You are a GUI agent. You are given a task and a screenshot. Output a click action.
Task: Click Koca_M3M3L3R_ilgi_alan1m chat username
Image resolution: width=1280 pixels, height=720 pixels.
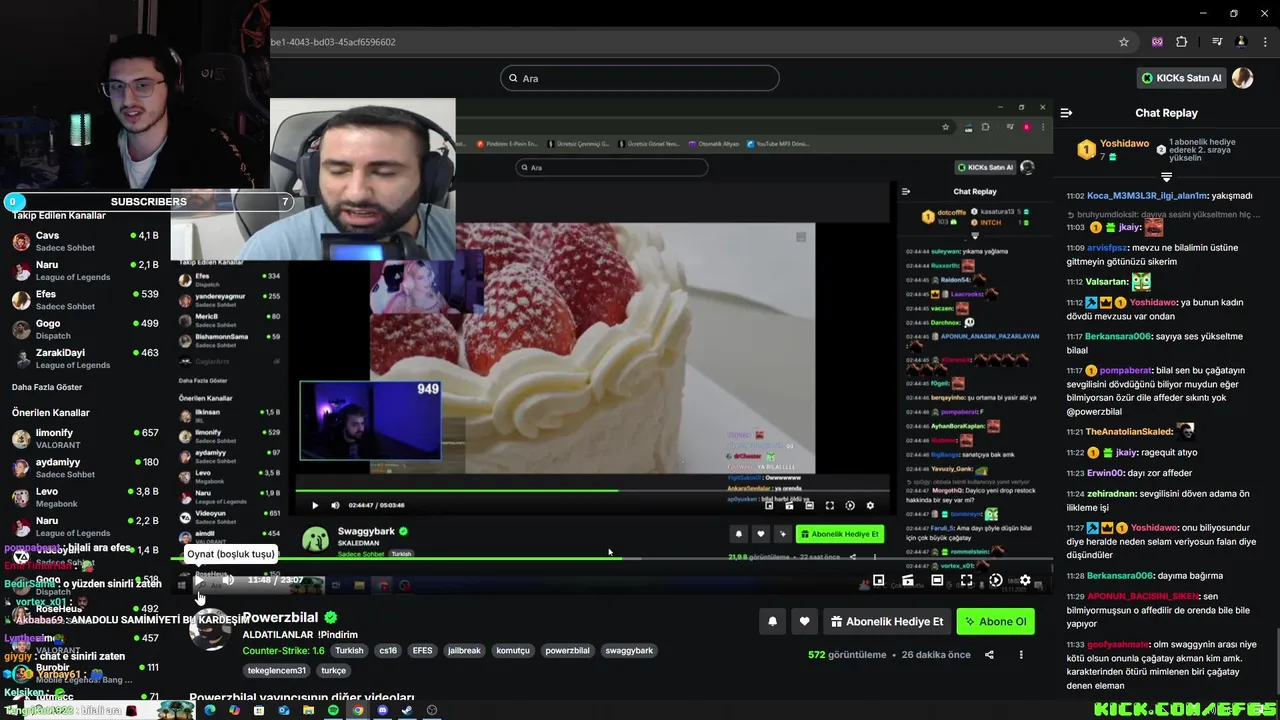pyautogui.click(x=1147, y=196)
